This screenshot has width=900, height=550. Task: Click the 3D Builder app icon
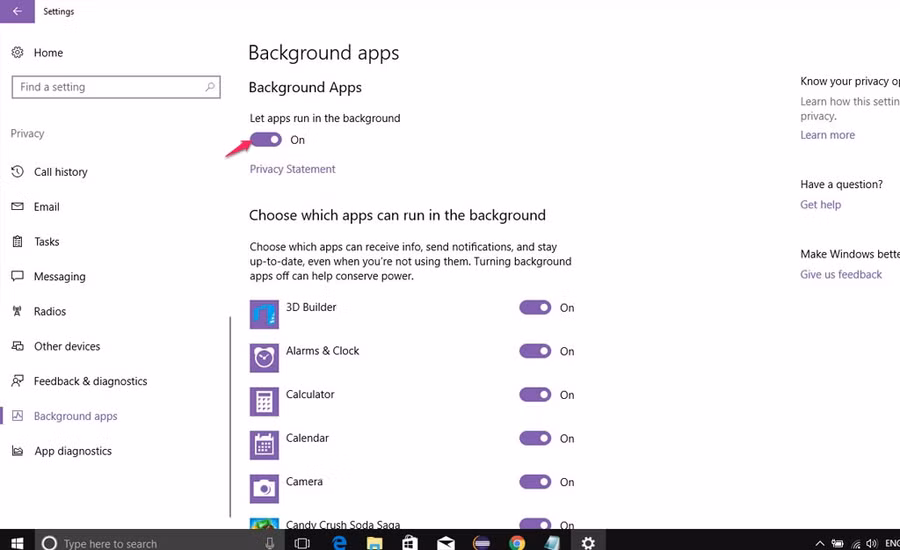pos(264,314)
